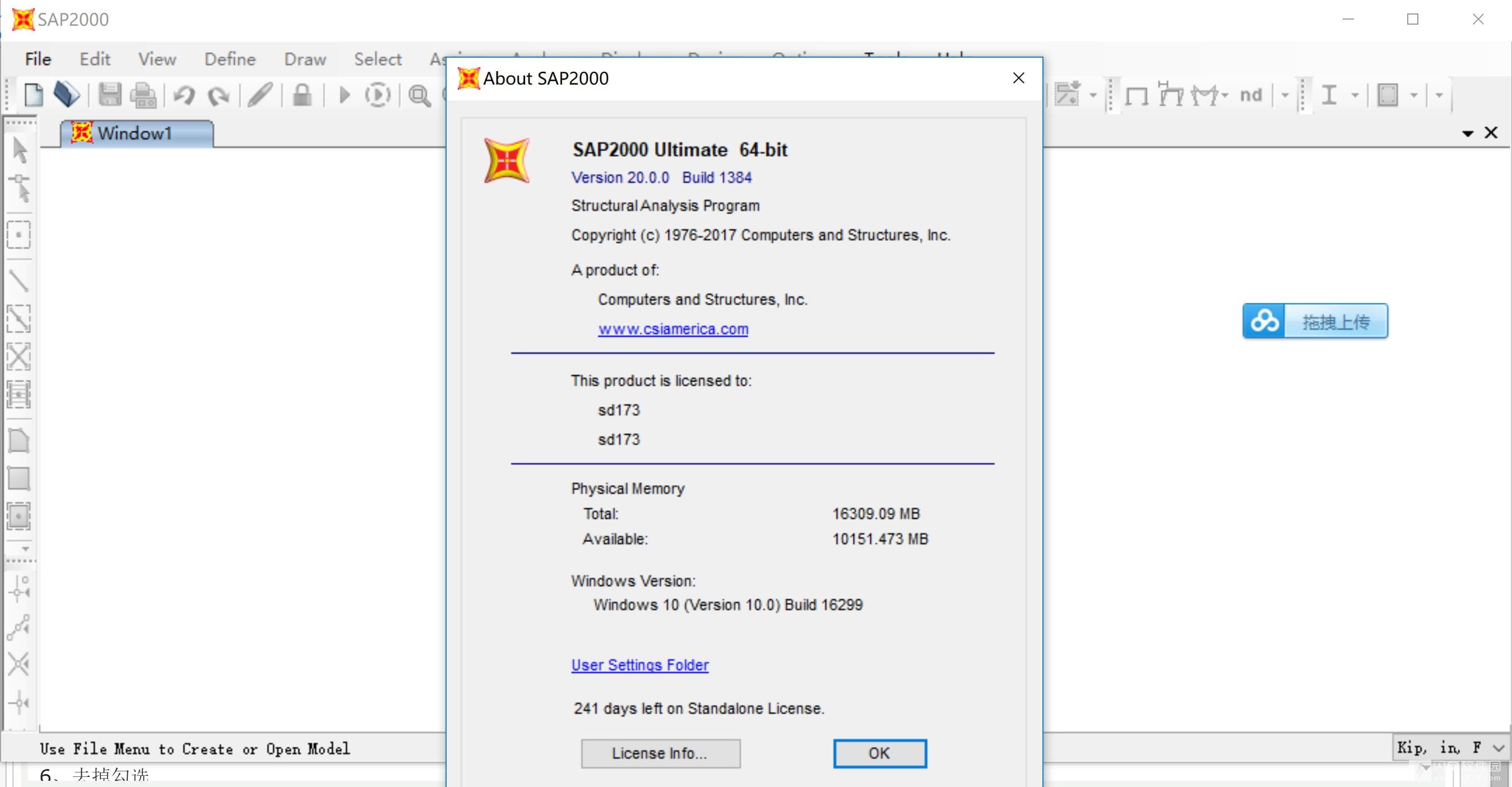Toggle the snap to intersections icon
This screenshot has width=1512, height=787.
click(x=19, y=664)
